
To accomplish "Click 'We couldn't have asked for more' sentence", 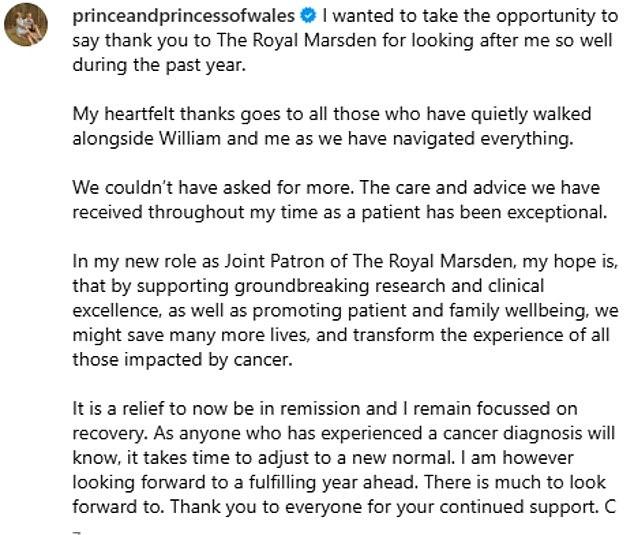I will [213, 188].
